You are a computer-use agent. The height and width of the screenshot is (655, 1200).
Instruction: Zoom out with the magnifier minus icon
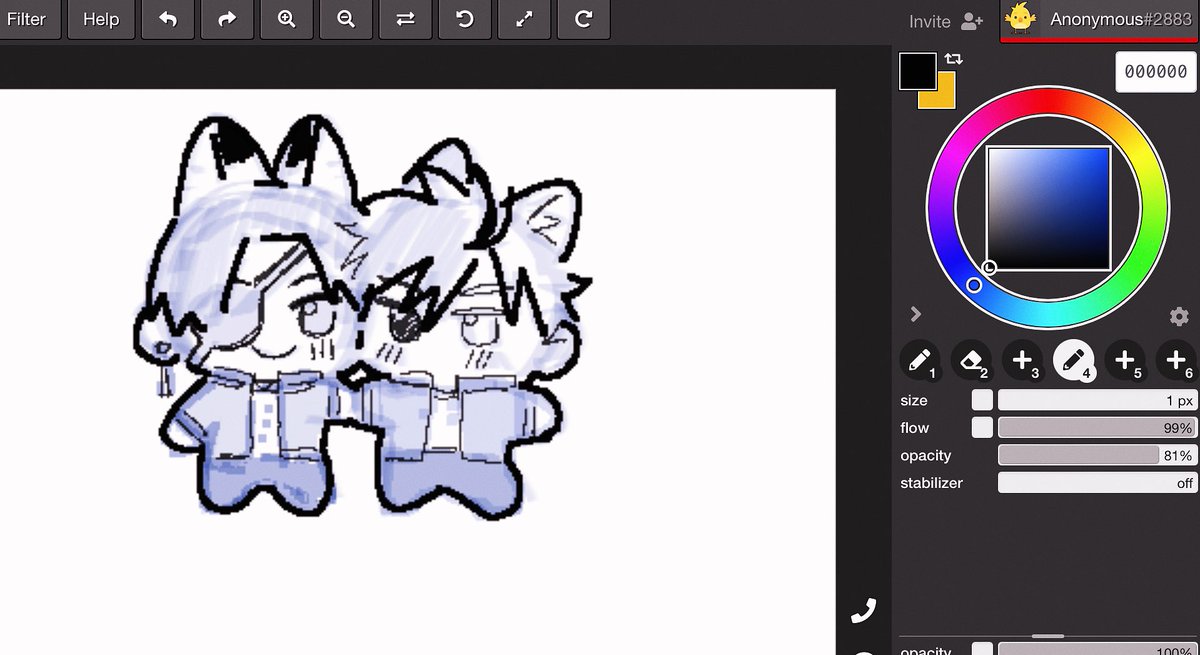(346, 19)
